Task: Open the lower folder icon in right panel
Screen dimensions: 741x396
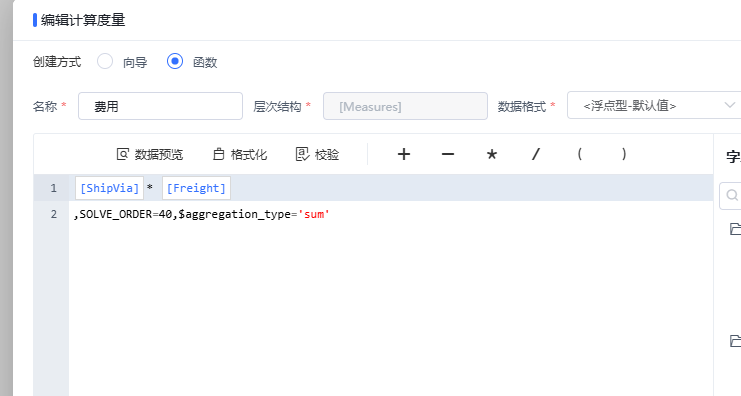Action: pyautogui.click(x=735, y=341)
